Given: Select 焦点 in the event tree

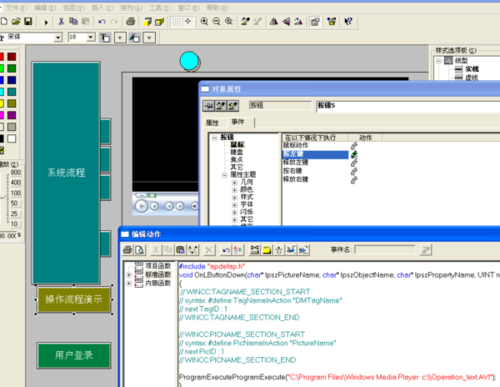Looking at the screenshot, I should [237, 159].
